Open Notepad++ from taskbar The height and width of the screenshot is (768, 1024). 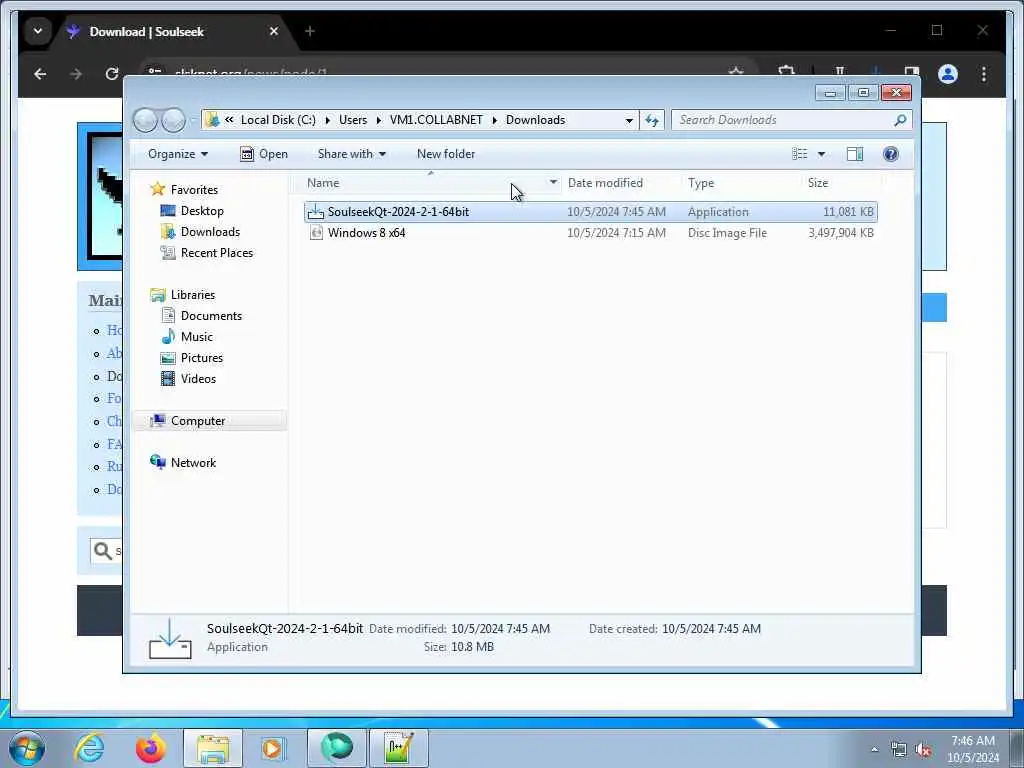(x=399, y=748)
